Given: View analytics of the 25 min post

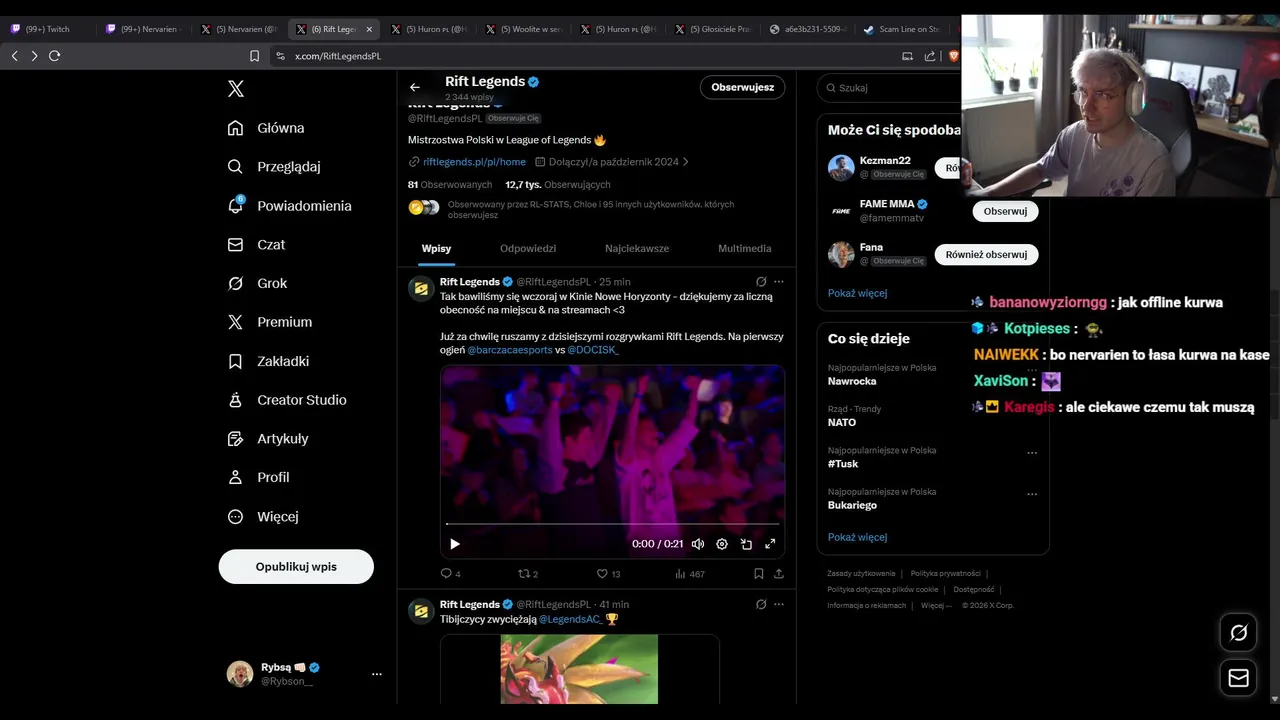Looking at the screenshot, I should 689,574.
